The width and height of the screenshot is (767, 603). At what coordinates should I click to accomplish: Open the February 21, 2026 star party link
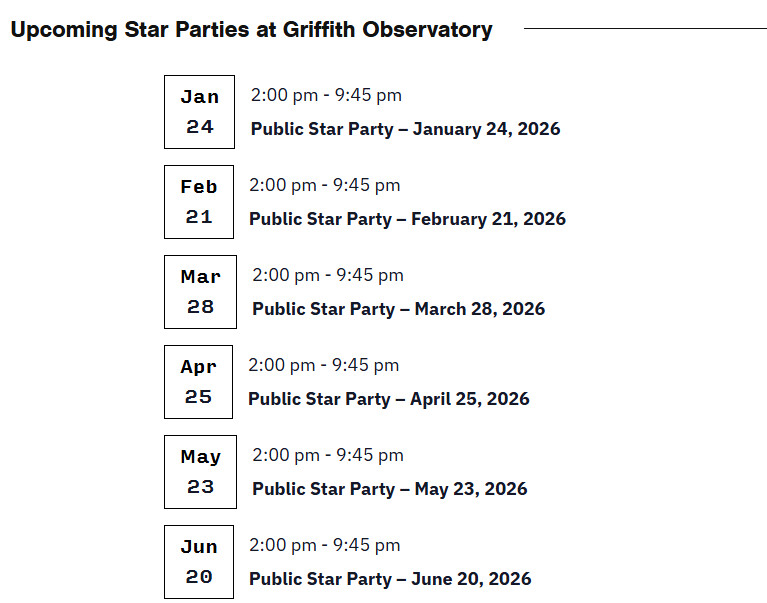407,219
